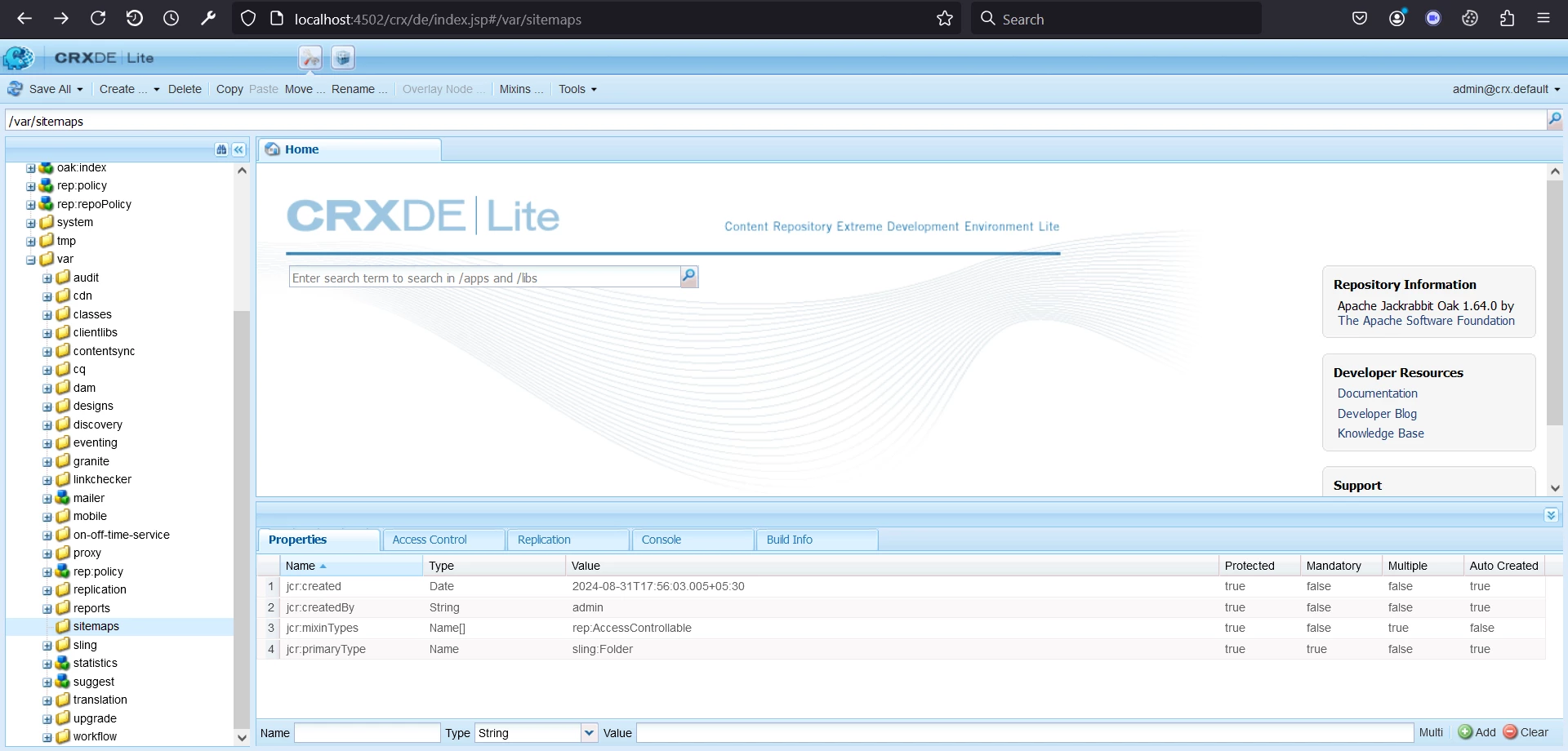Click the CRXDE Lite logo icon

tap(18, 58)
